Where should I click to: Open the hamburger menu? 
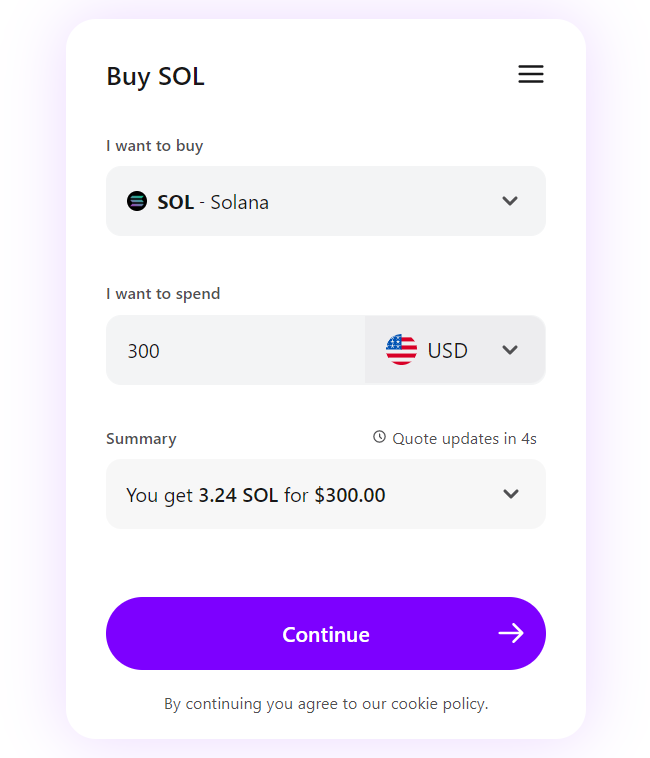click(x=531, y=74)
